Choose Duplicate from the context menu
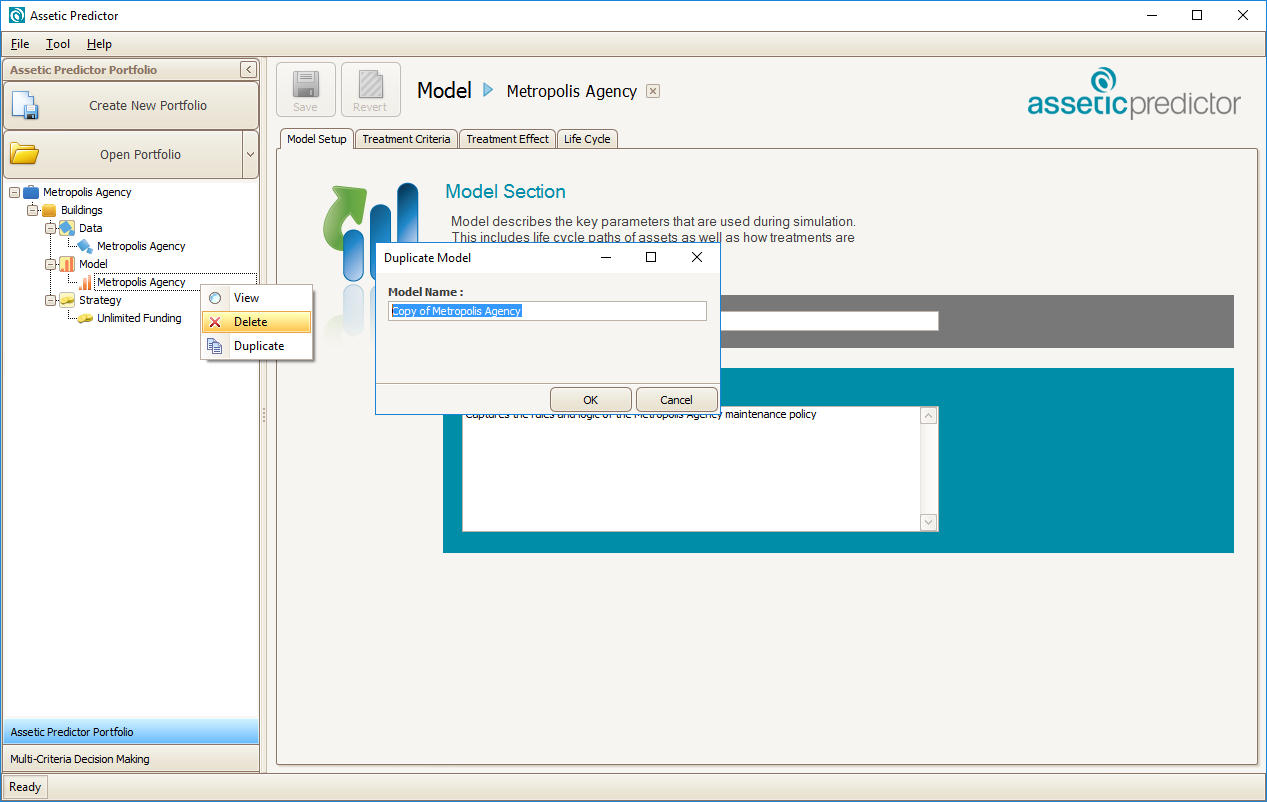The image size is (1267, 802). (x=258, y=346)
